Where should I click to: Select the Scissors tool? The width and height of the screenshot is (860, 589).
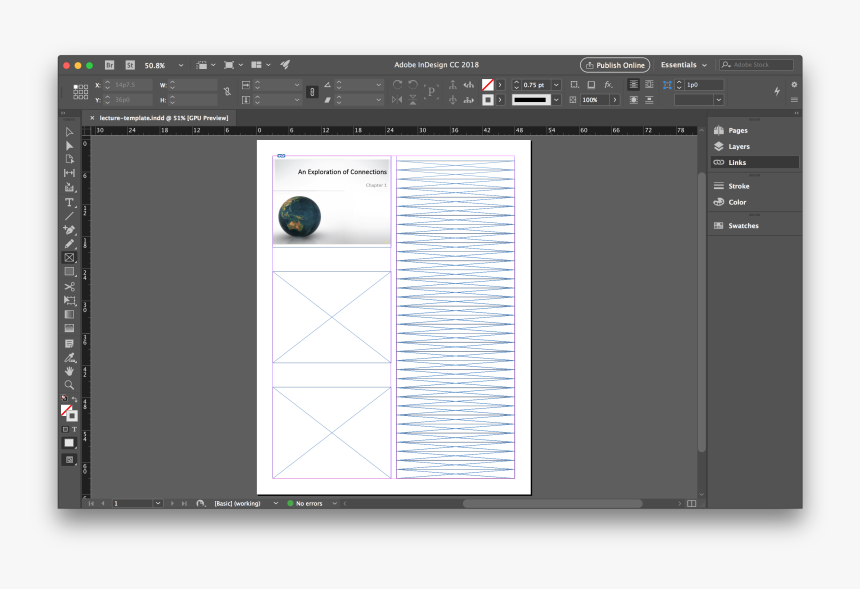coord(69,287)
